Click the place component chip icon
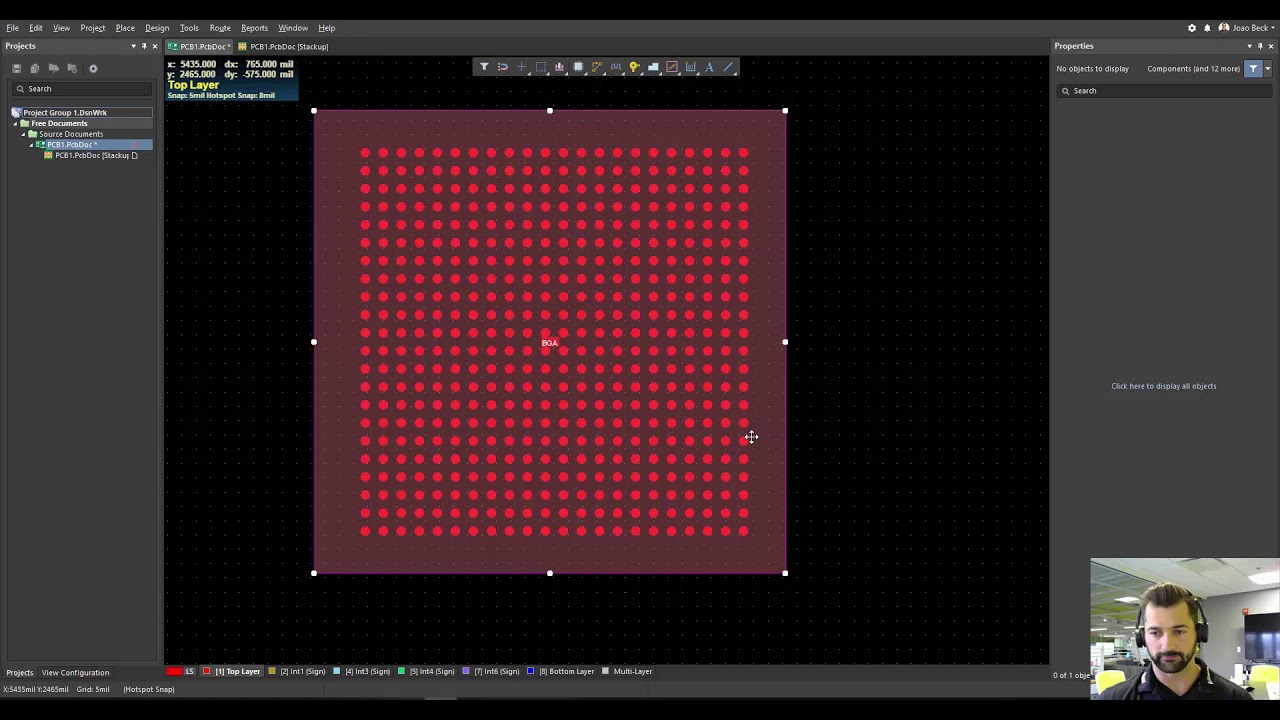The width and height of the screenshot is (1280, 720). 578,67
